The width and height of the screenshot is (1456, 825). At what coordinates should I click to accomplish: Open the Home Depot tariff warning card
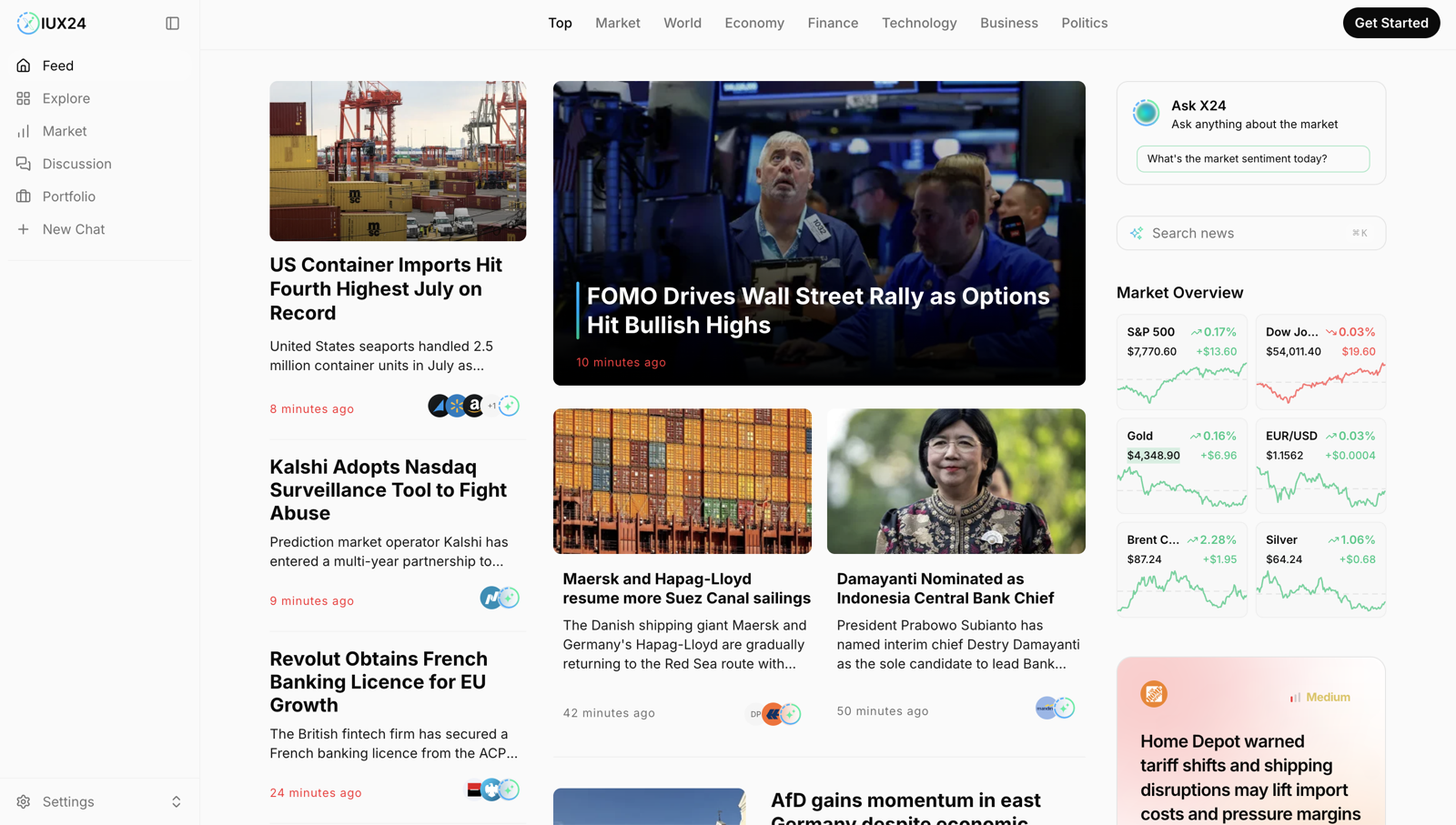pos(1251,741)
